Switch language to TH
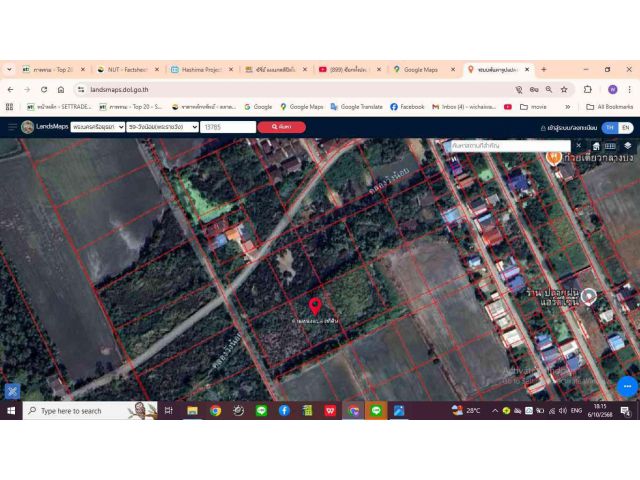This screenshot has width=640, height=480. [609, 128]
